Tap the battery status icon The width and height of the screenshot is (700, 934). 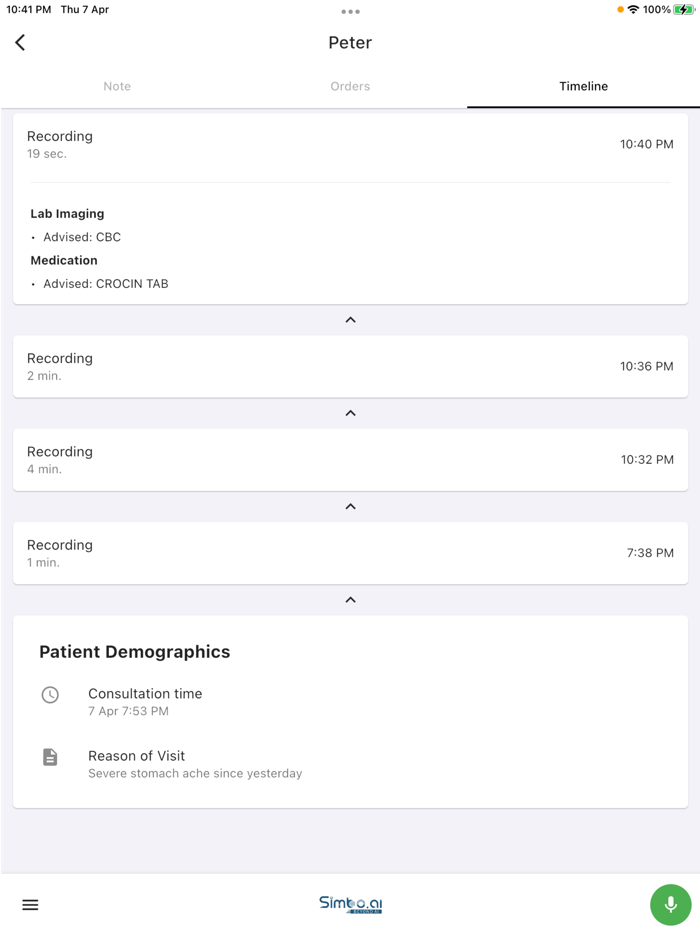[x=684, y=10]
